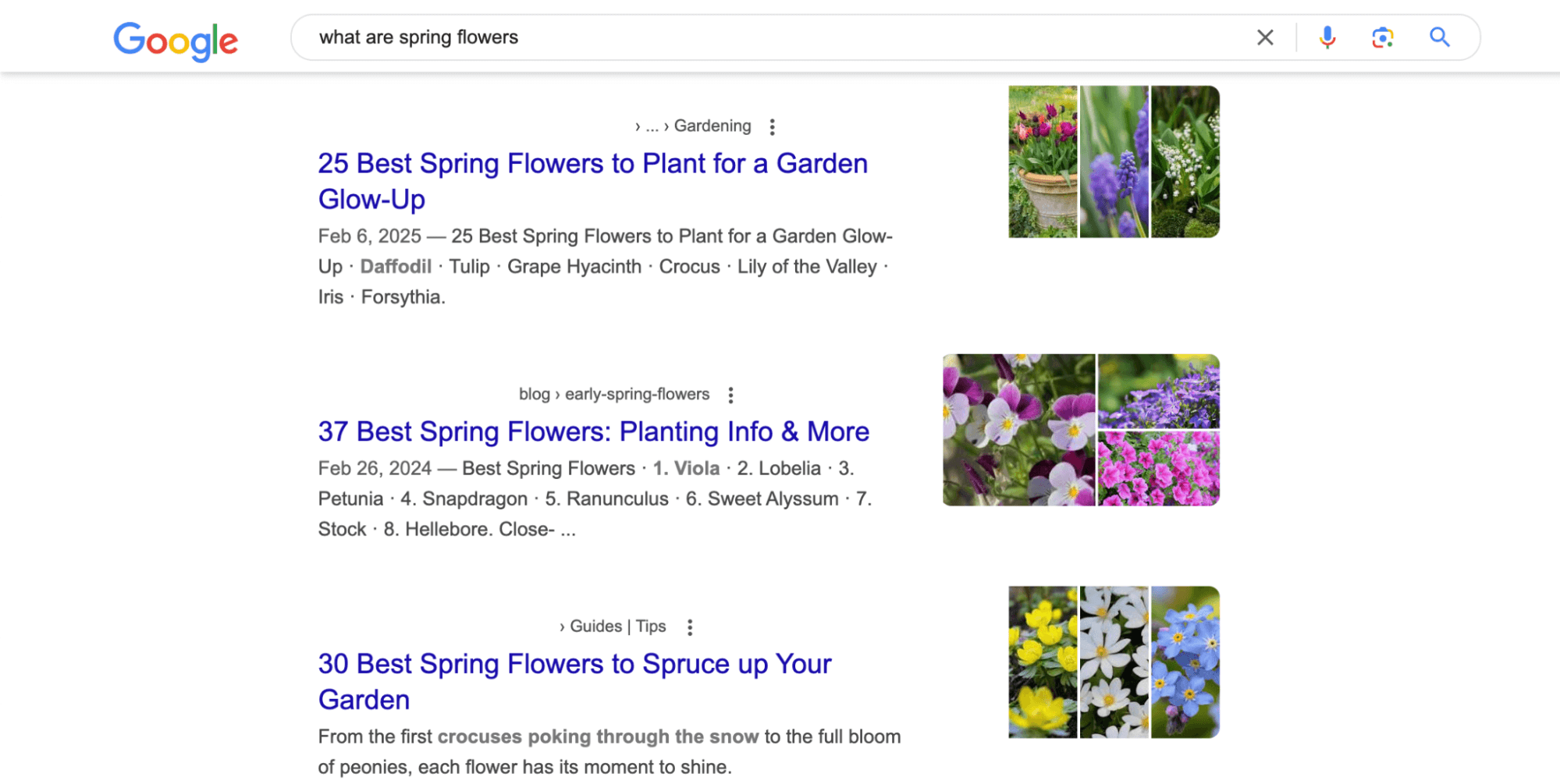This screenshot has height=784, width=1560.
Task: Start voice search with microphone icon
Action: (1327, 37)
